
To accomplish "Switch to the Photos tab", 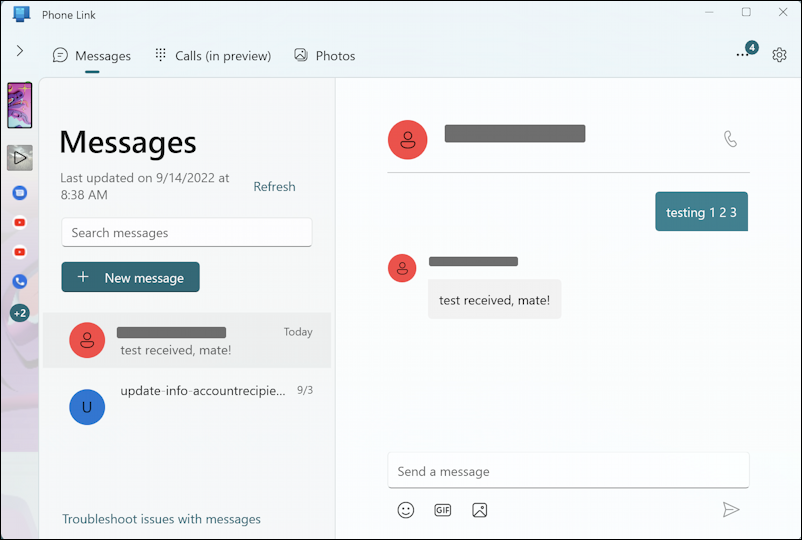I will (324, 56).
